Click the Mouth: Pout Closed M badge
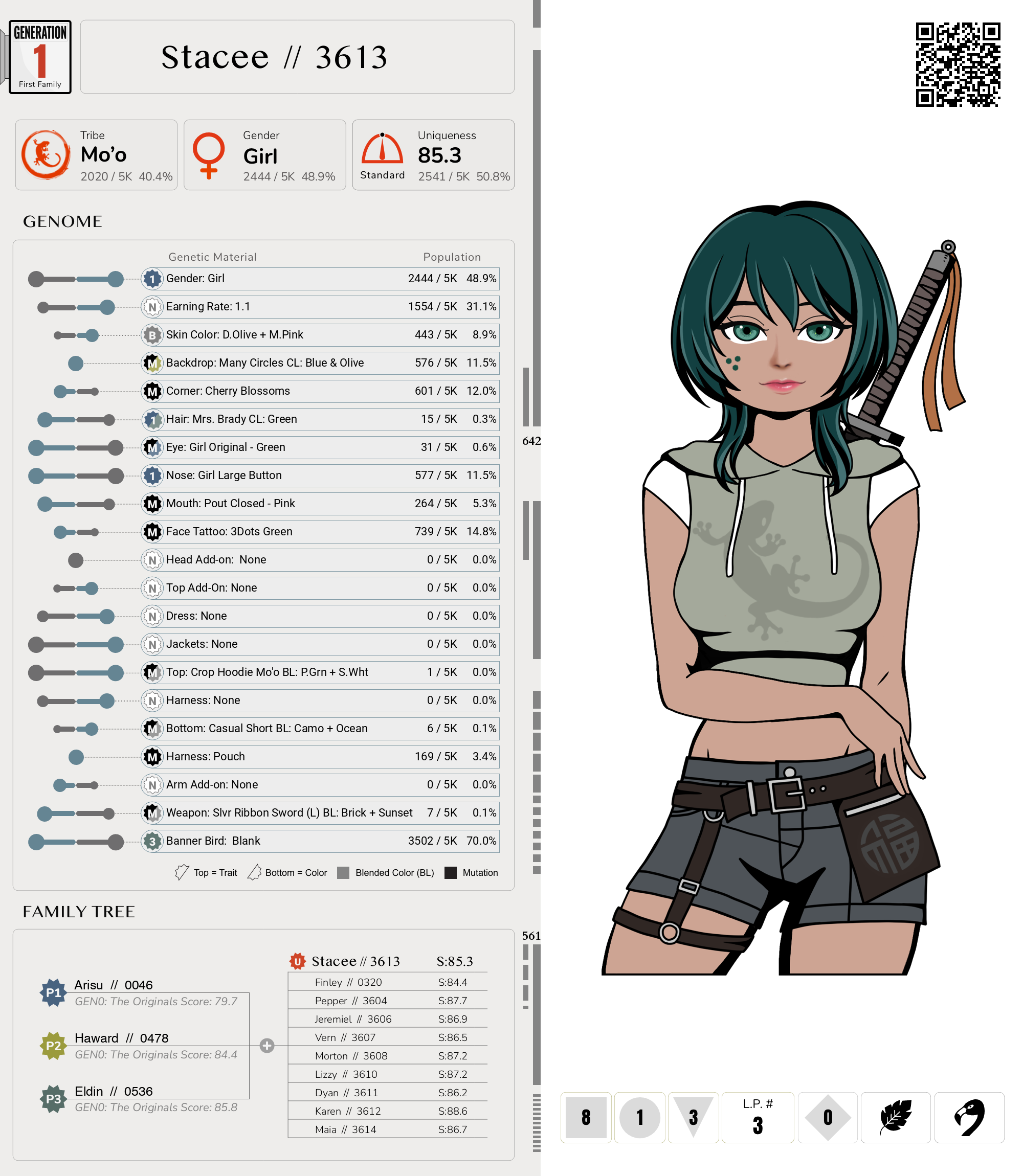 point(152,504)
